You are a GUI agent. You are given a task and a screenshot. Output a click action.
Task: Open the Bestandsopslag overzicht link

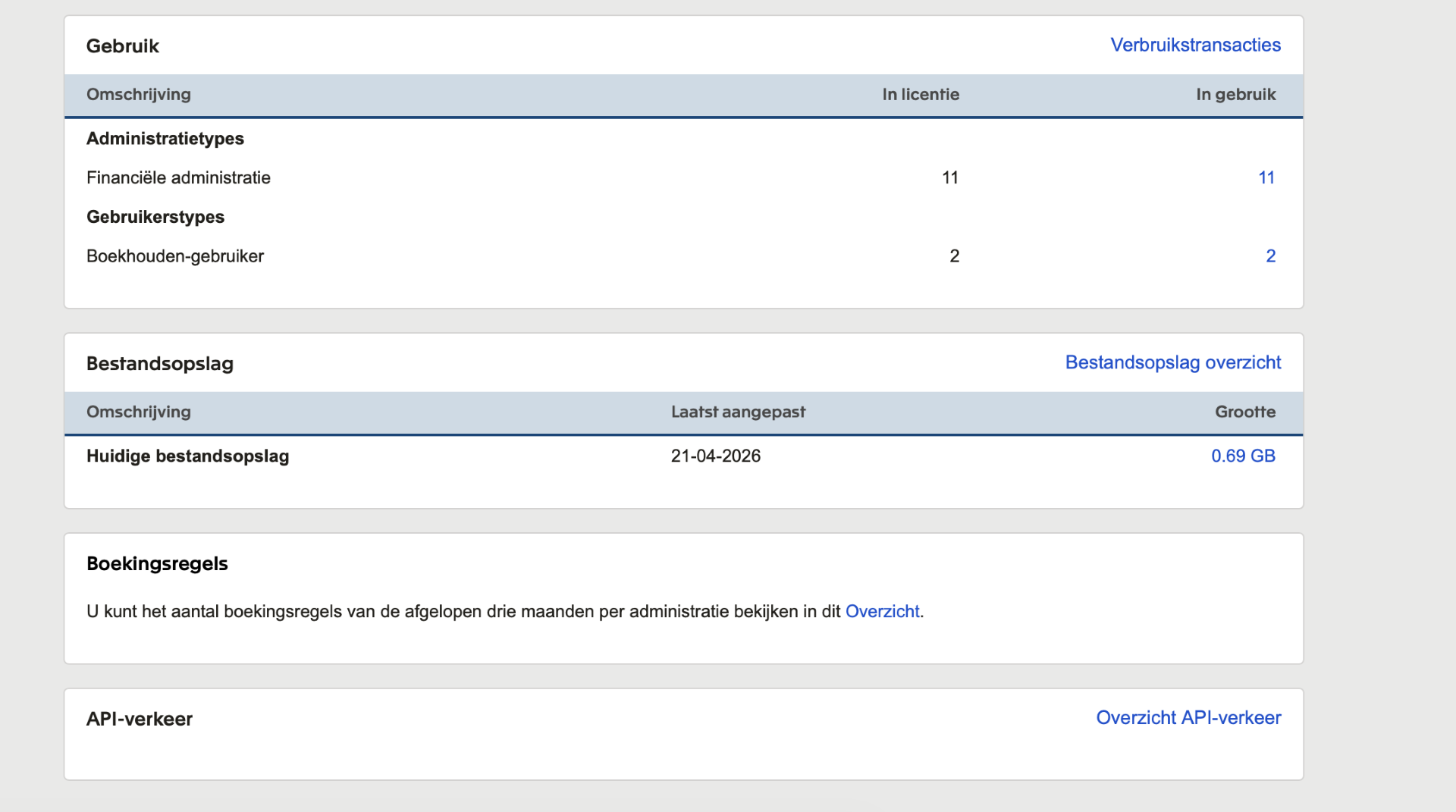[1172, 362]
